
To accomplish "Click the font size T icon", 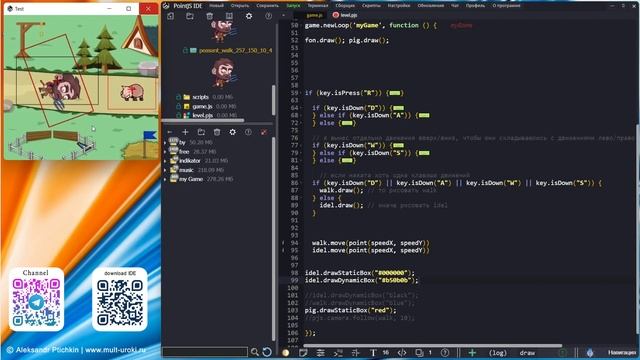I will tap(373, 353).
